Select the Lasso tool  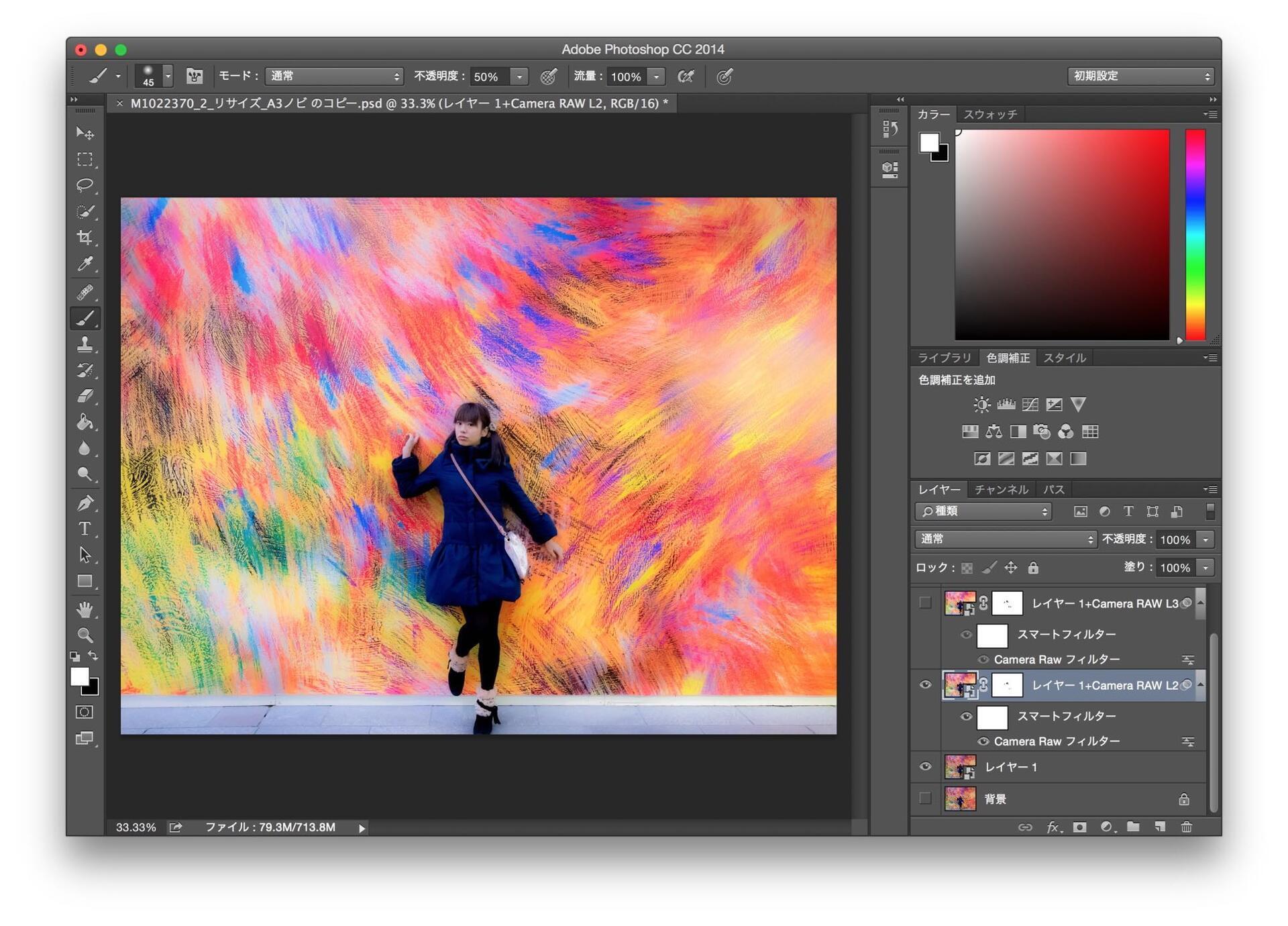click(x=85, y=185)
